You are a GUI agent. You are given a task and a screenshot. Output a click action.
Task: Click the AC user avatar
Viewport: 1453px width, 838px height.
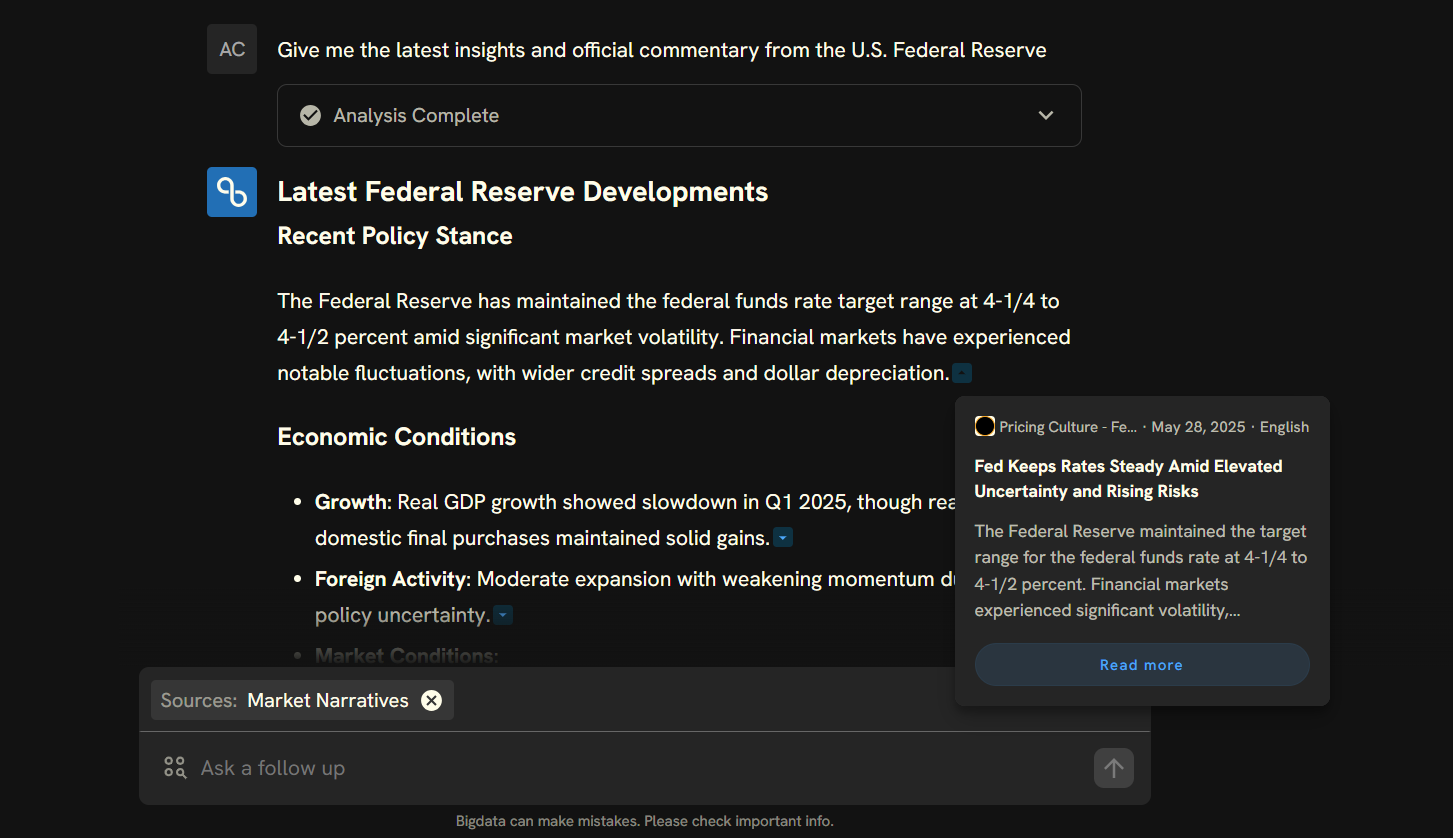232,49
